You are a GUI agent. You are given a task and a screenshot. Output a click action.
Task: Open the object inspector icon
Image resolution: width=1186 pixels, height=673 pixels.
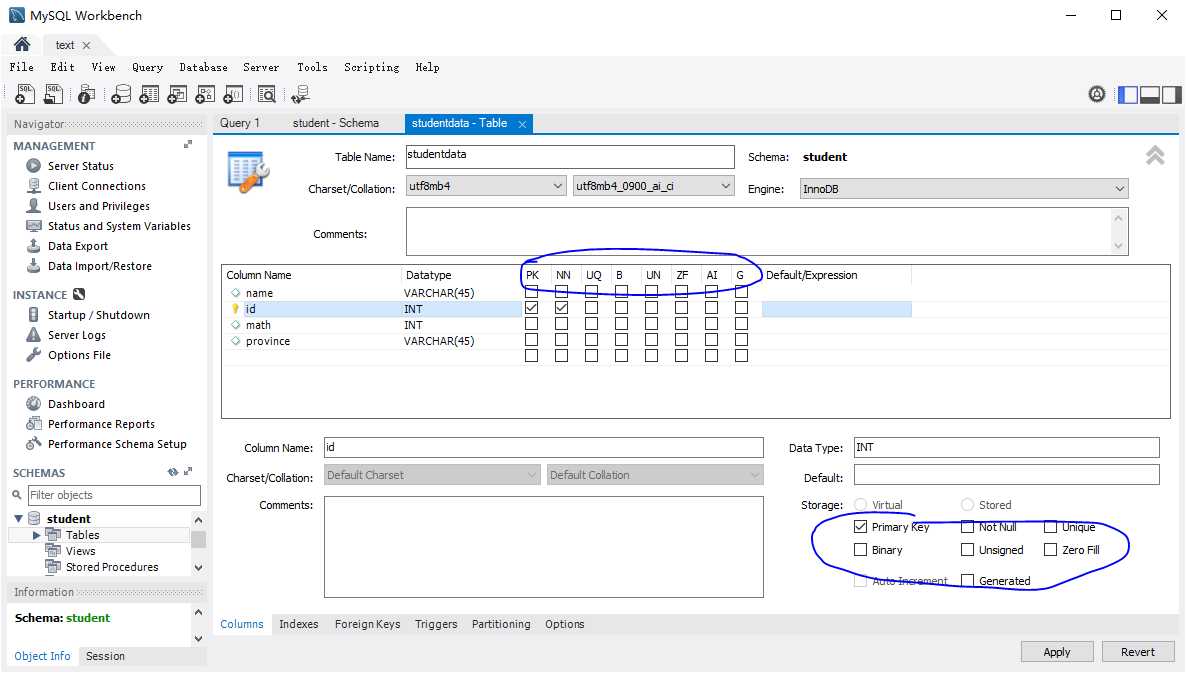[86, 95]
